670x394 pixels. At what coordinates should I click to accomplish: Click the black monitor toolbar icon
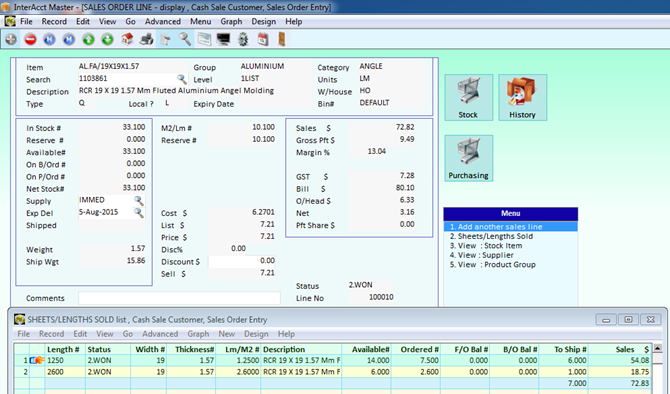coord(223,39)
